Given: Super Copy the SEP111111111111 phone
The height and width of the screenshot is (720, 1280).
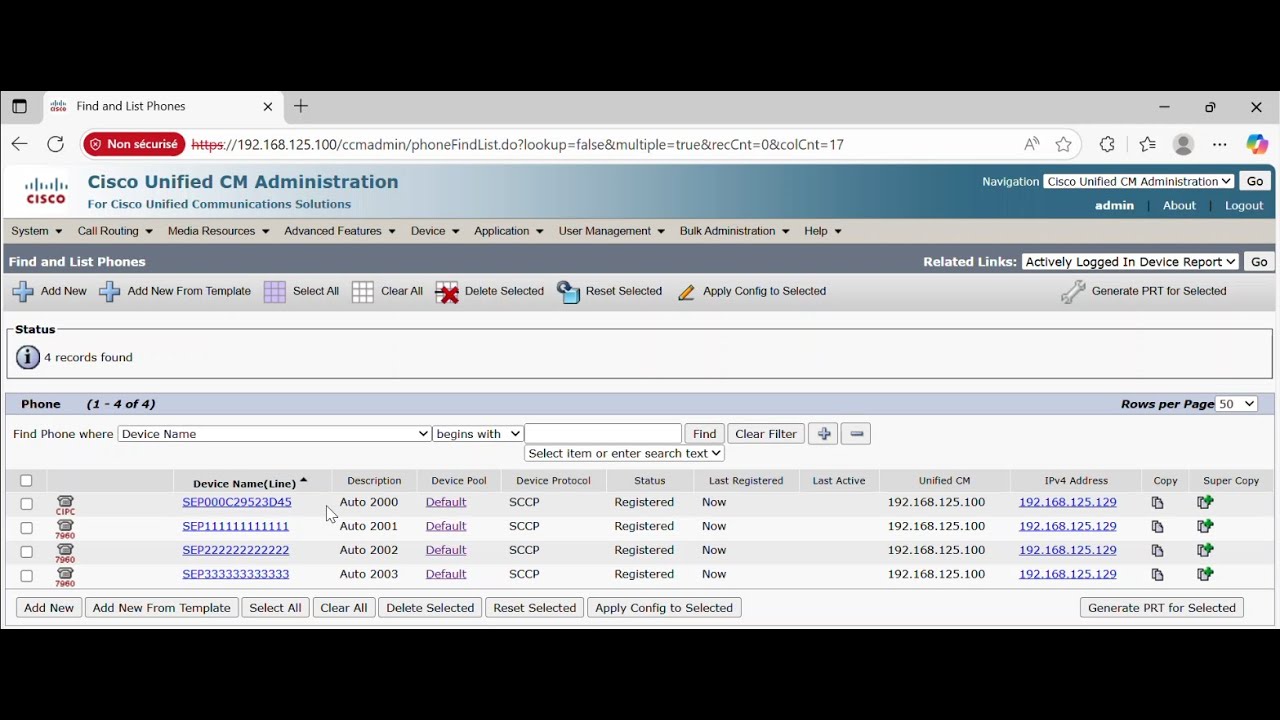Looking at the screenshot, I should [1205, 526].
